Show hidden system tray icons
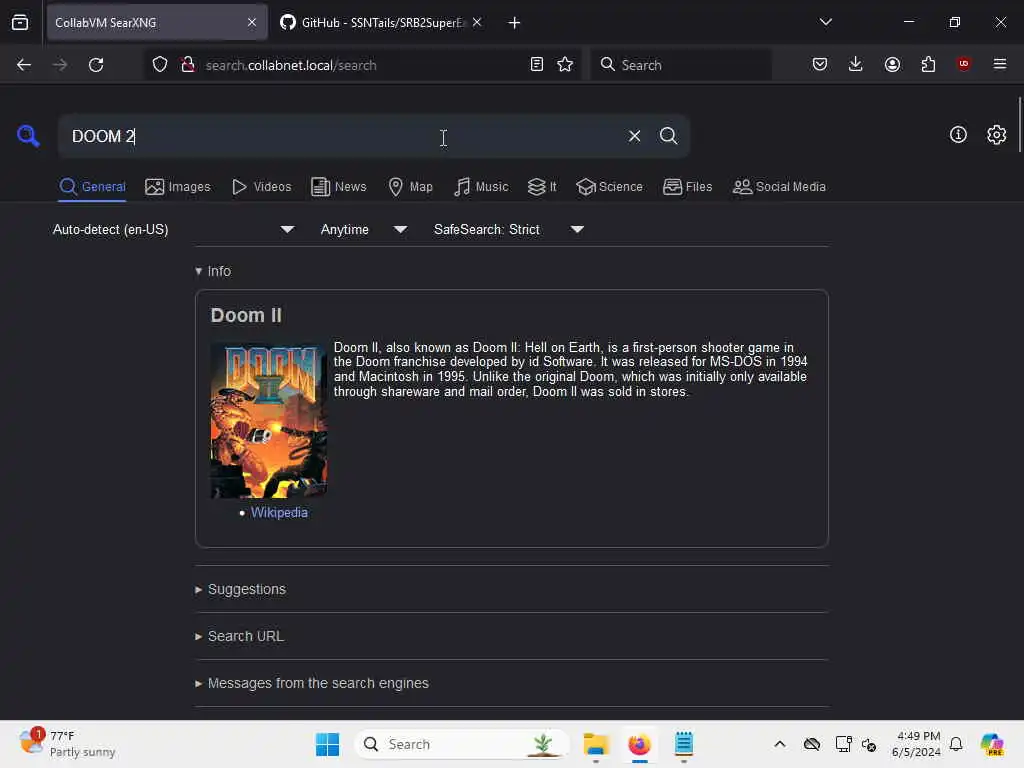 click(x=780, y=744)
